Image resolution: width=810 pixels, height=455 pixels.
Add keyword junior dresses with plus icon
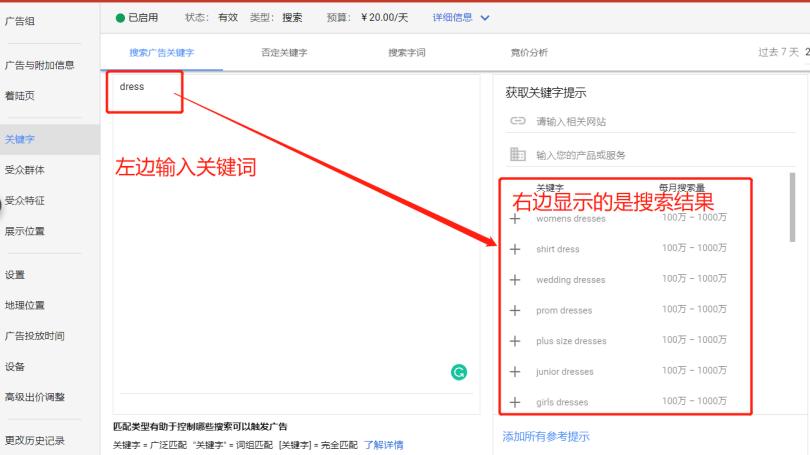(515, 371)
